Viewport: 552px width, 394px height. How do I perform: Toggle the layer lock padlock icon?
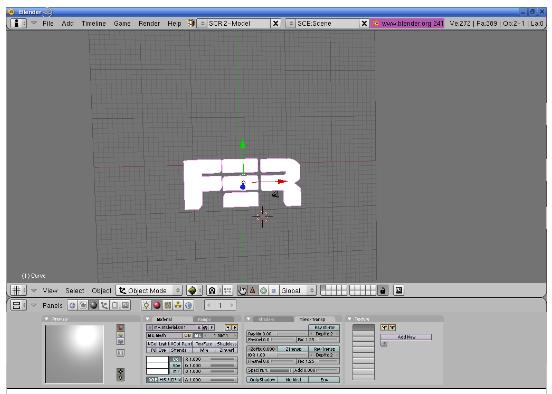click(383, 290)
